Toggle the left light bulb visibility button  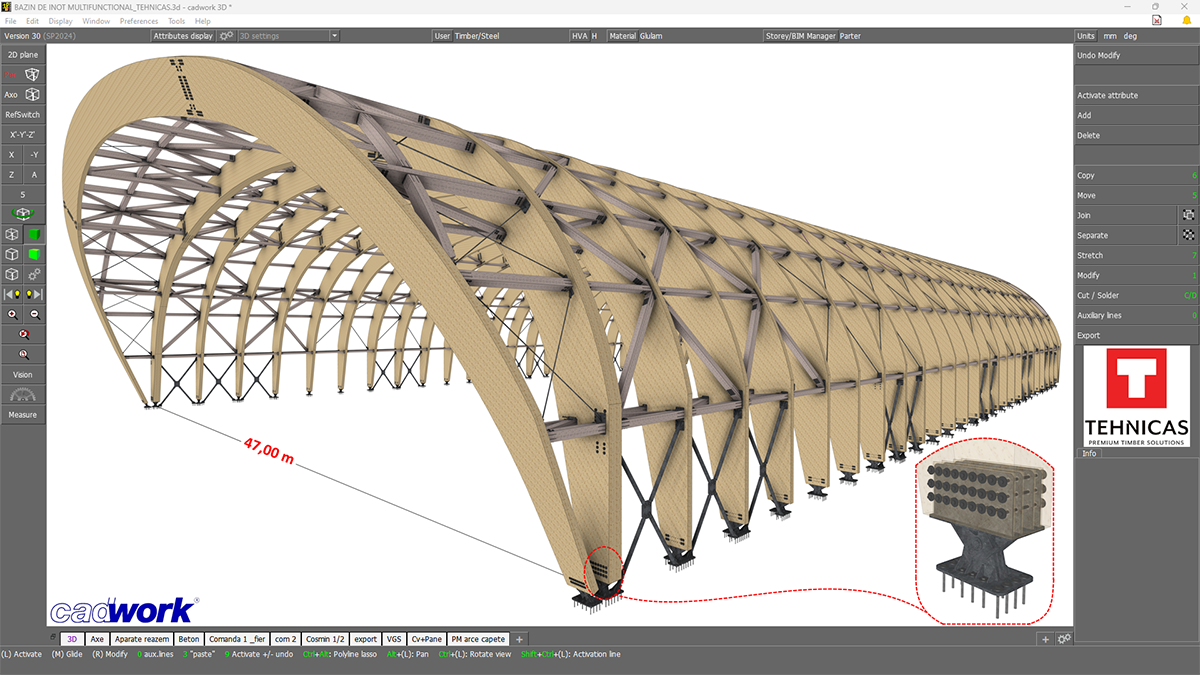pos(12,294)
